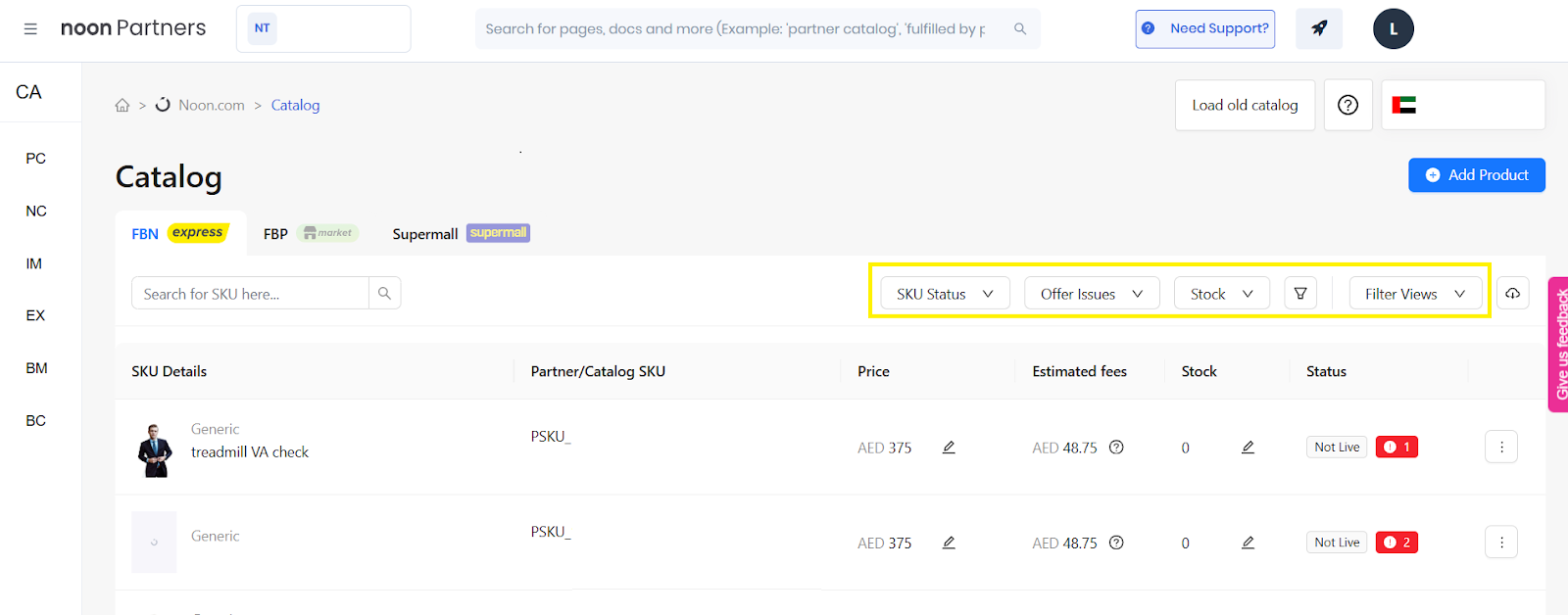Select CA in the left sidebar
The width and height of the screenshot is (1568, 615).
pos(28,92)
